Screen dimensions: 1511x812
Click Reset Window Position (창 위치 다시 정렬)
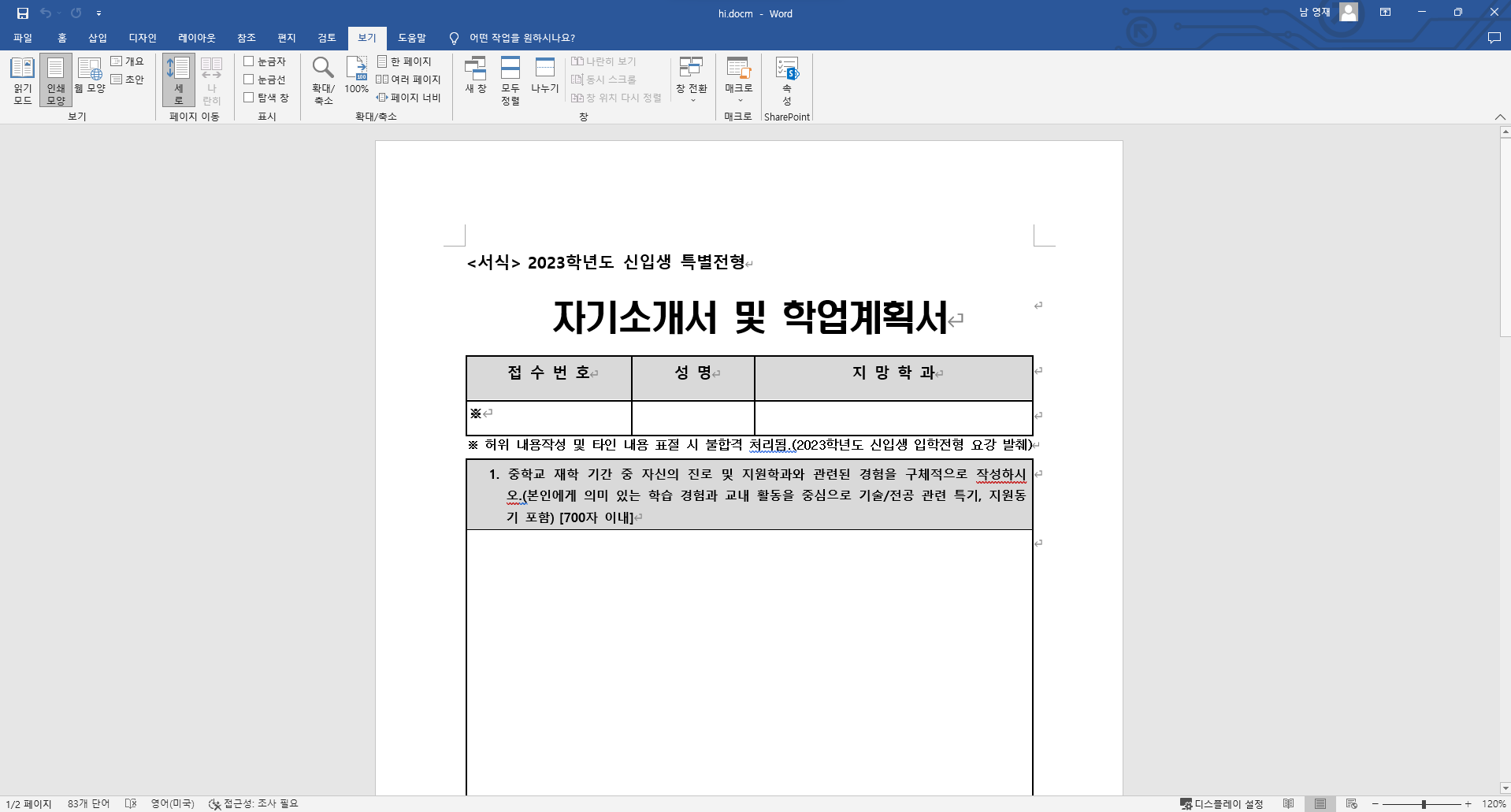tap(616, 97)
